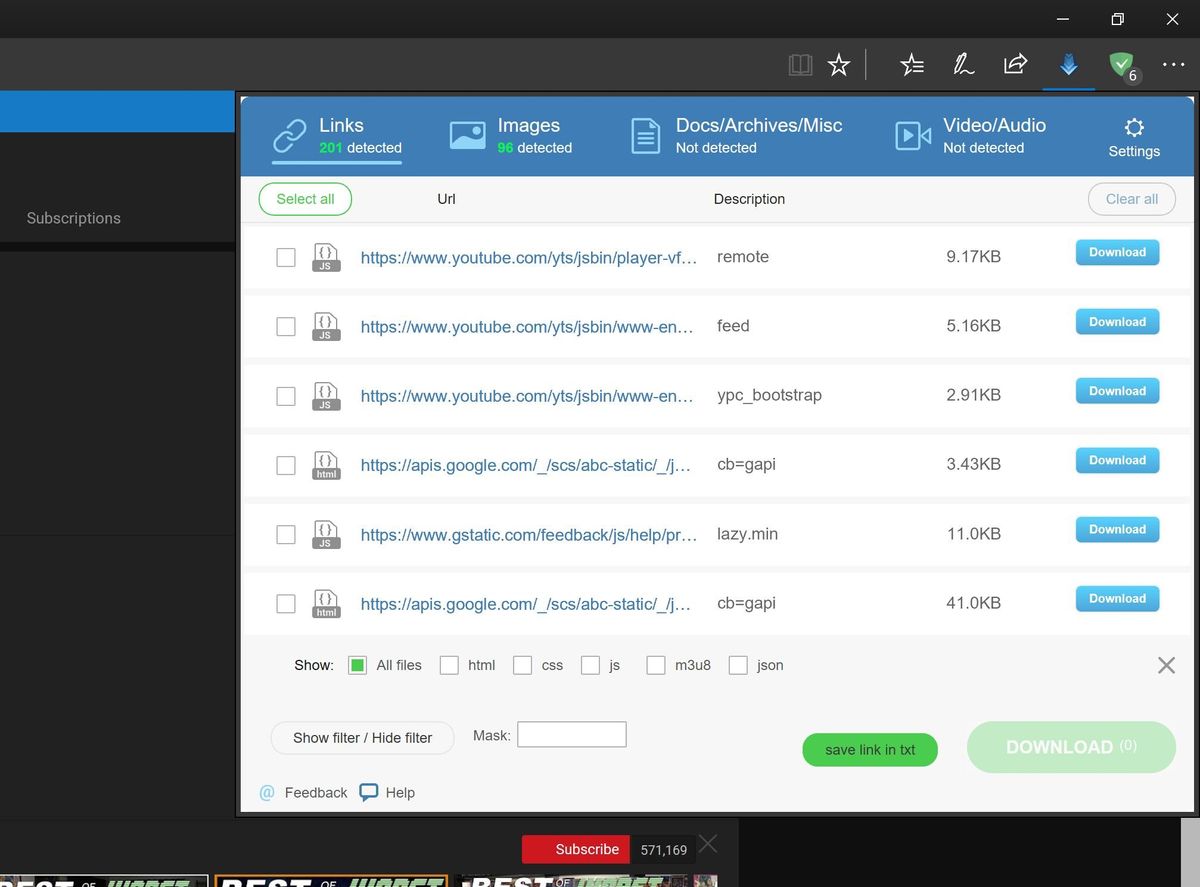
Task: Toggle the All files filter
Action: coord(357,665)
